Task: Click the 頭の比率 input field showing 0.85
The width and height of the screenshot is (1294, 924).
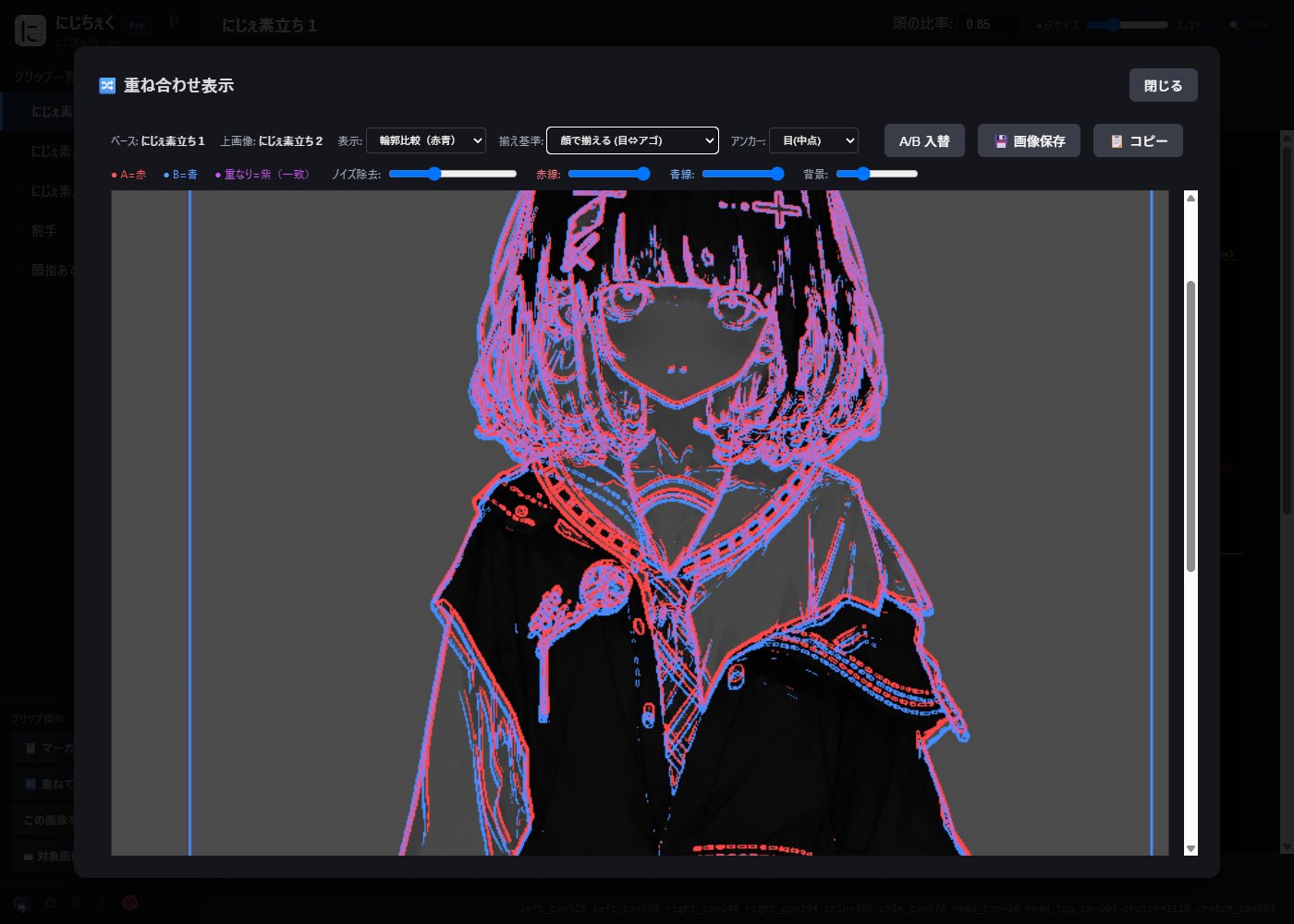Action: (989, 25)
